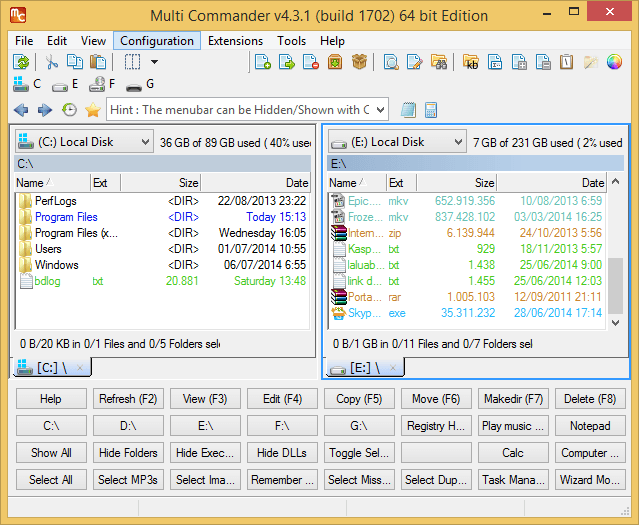
Task: Open the selection dropdown arrow in toolbar
Action: coord(154,62)
